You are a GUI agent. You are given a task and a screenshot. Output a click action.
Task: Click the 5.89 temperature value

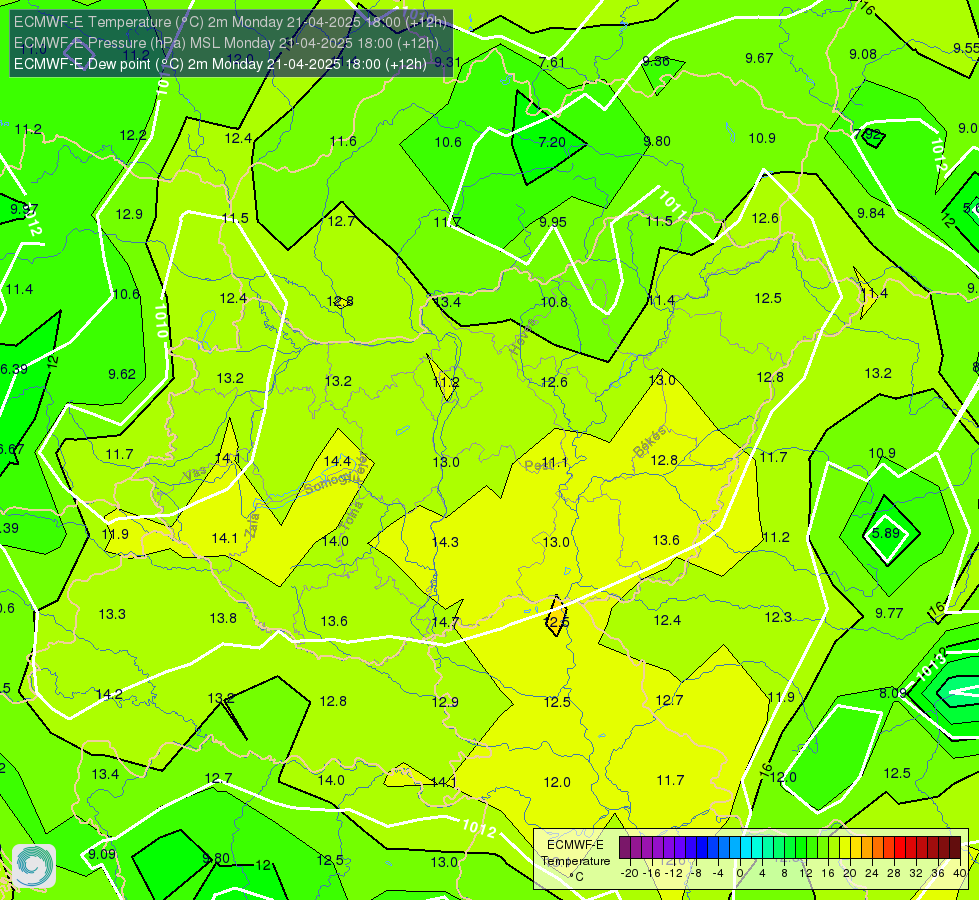coord(886,533)
